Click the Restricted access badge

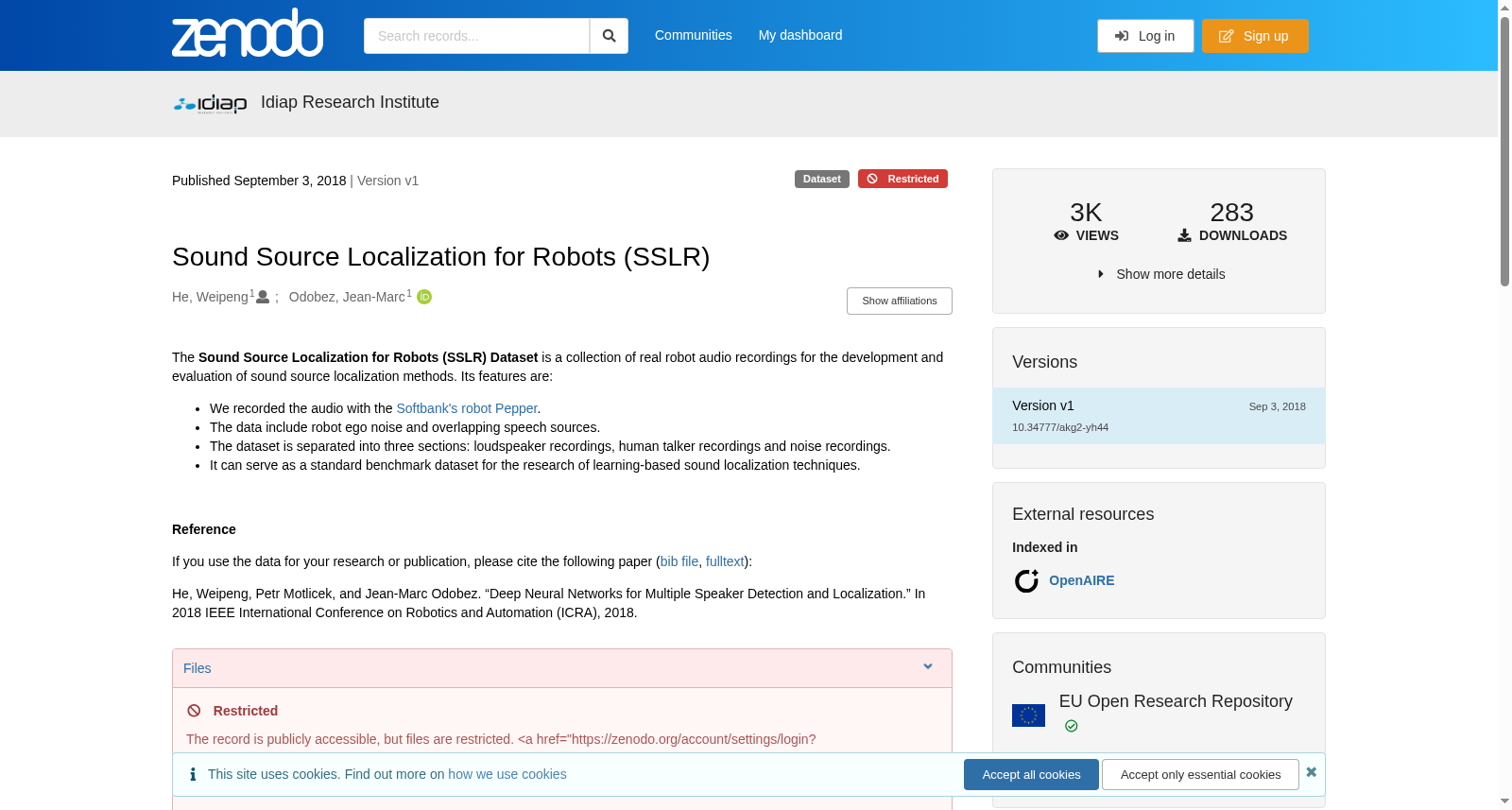point(902,179)
